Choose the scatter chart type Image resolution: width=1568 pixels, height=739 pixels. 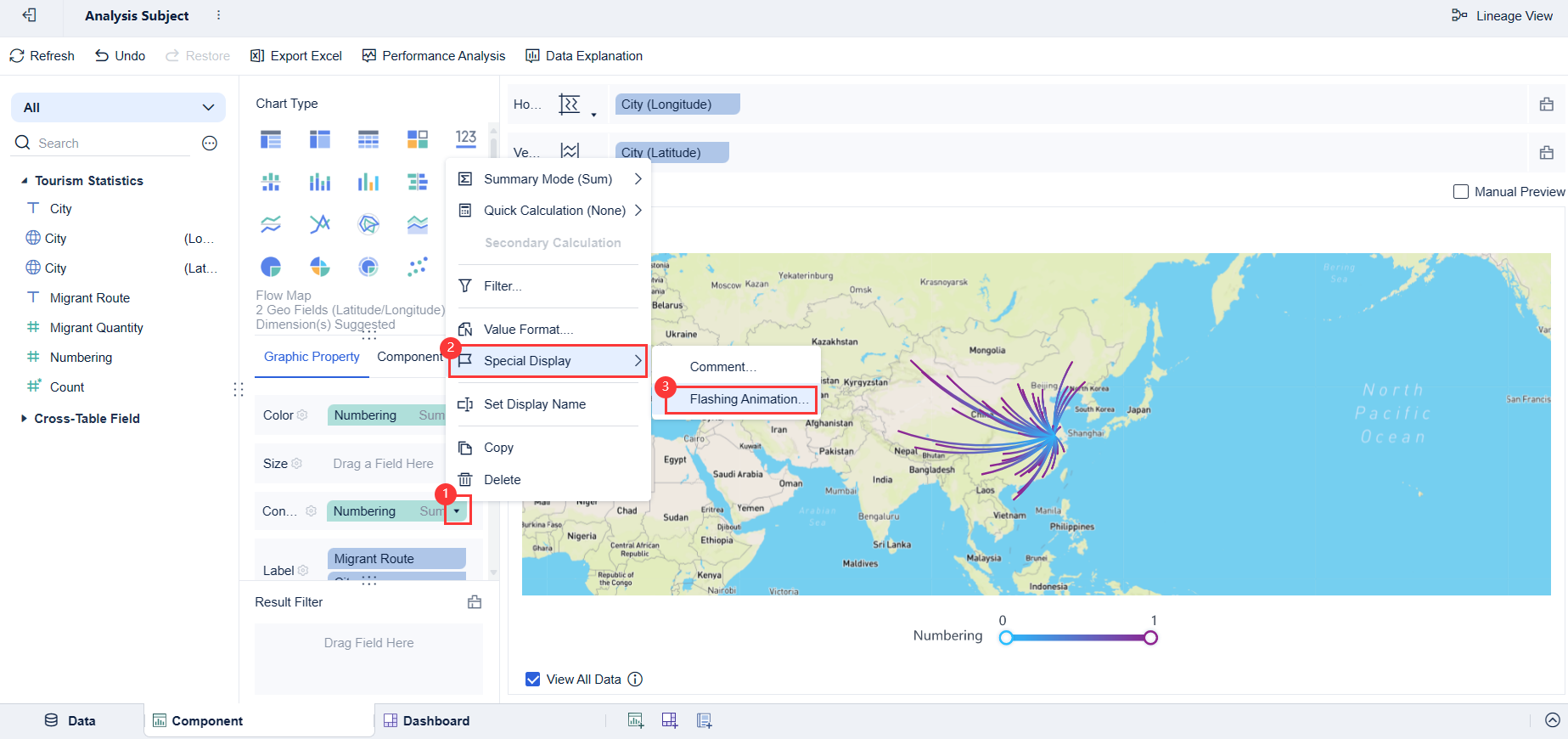coord(418,267)
